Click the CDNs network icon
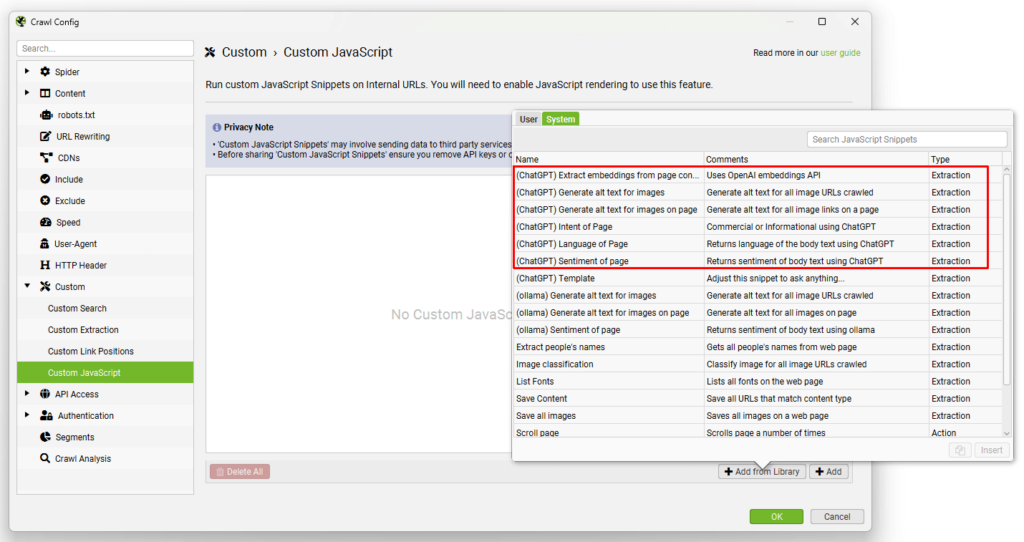Image resolution: width=1024 pixels, height=542 pixels. point(45,158)
